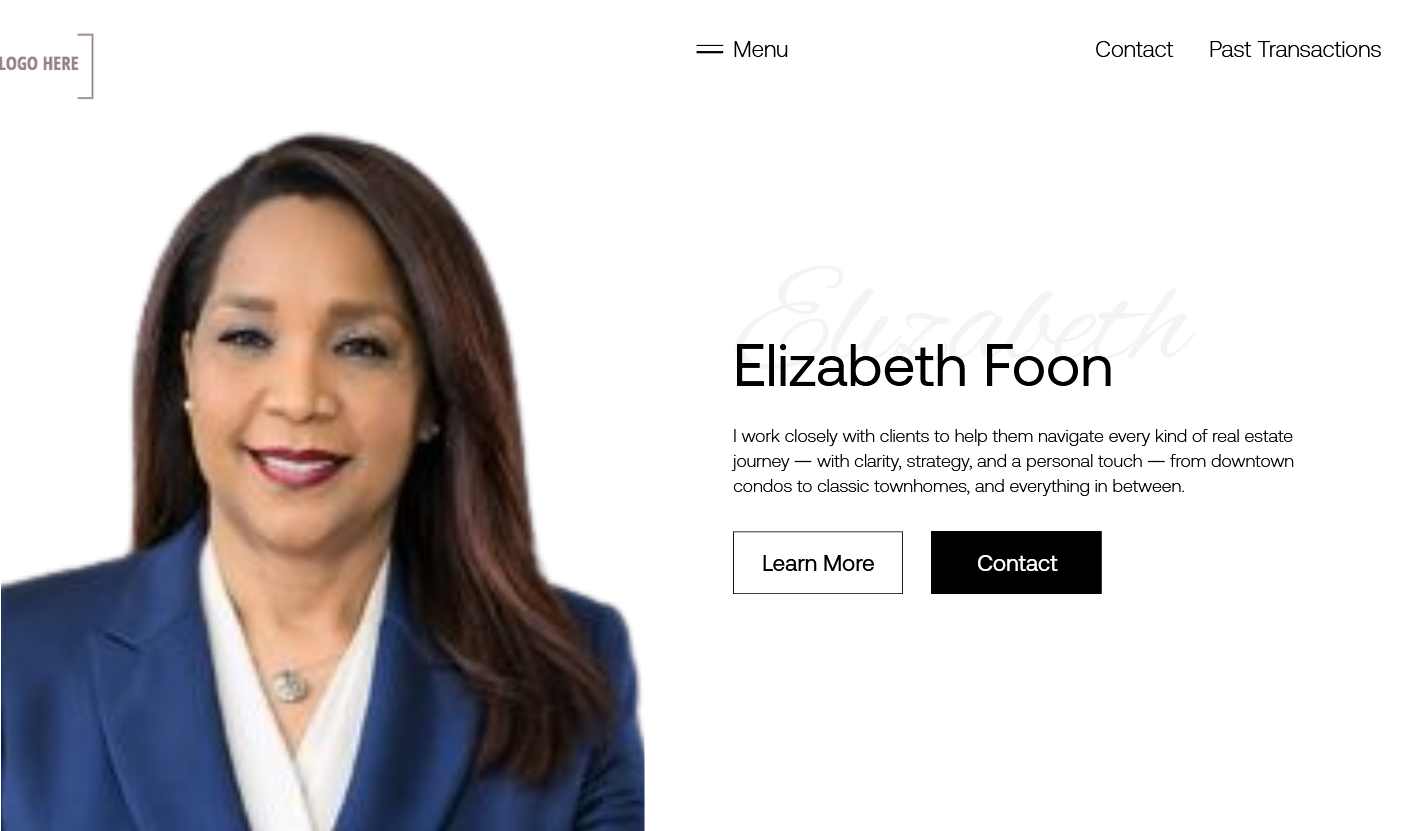Click the intro paragraph about real estate
This screenshot has height=831, width=1411.
(x=1013, y=461)
